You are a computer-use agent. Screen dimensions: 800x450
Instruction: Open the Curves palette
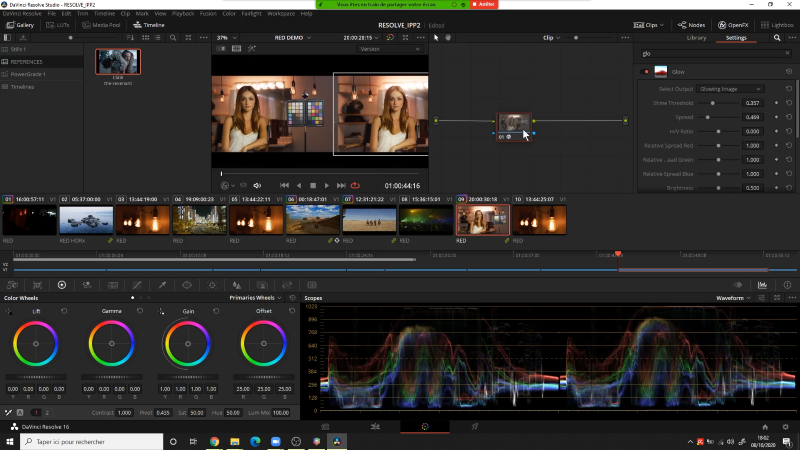click(137, 285)
